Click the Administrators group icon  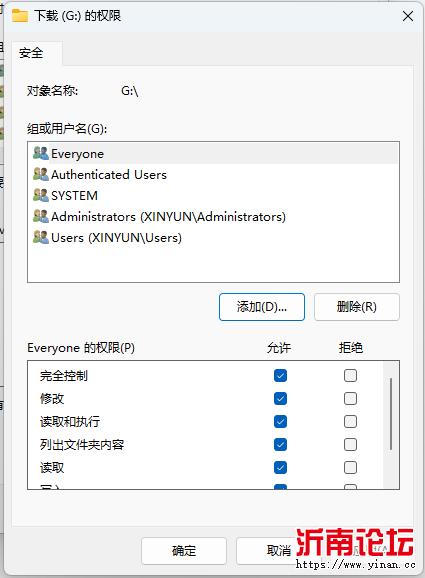(x=41, y=216)
